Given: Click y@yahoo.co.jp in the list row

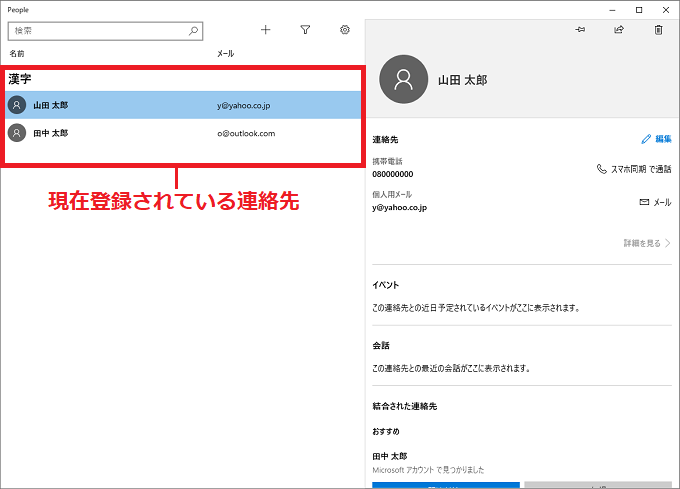Looking at the screenshot, I should (244, 105).
